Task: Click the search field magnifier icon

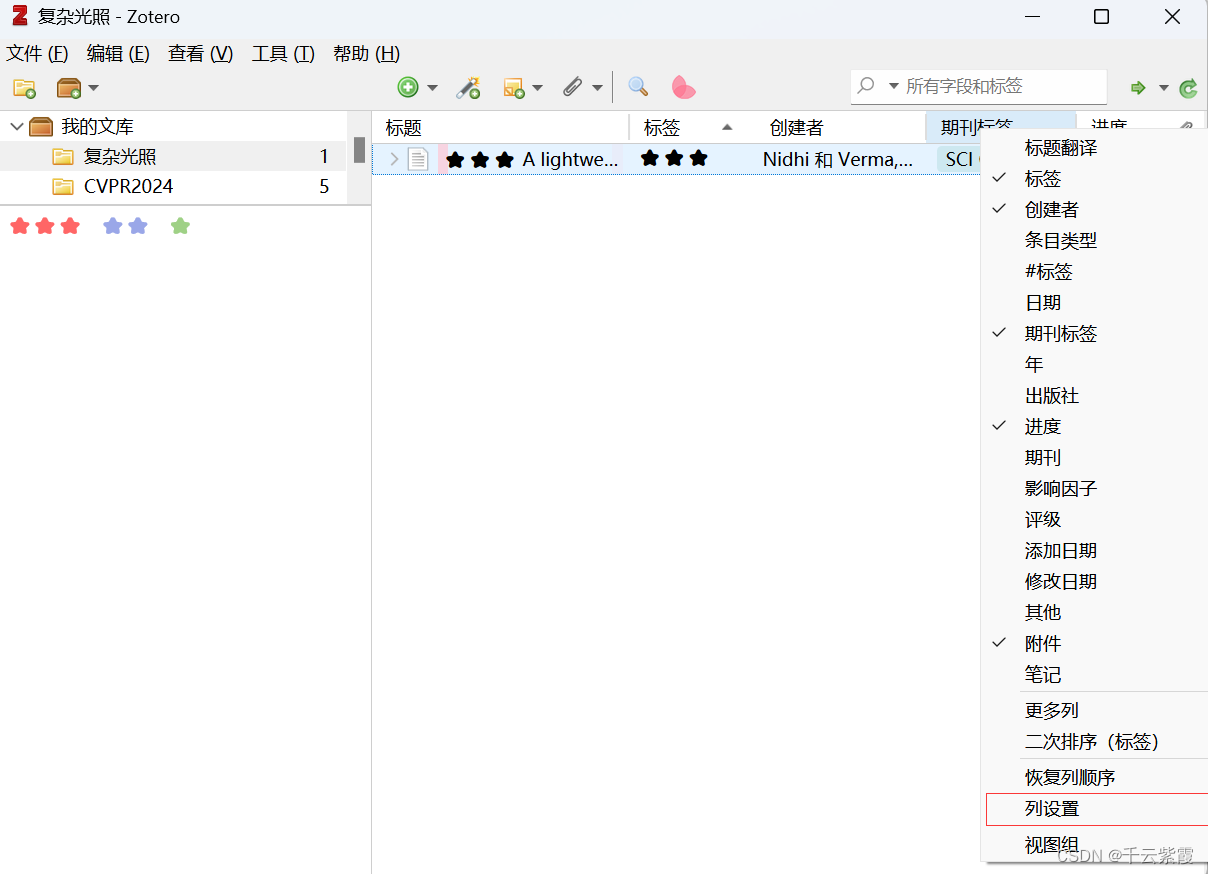Action: [867, 86]
